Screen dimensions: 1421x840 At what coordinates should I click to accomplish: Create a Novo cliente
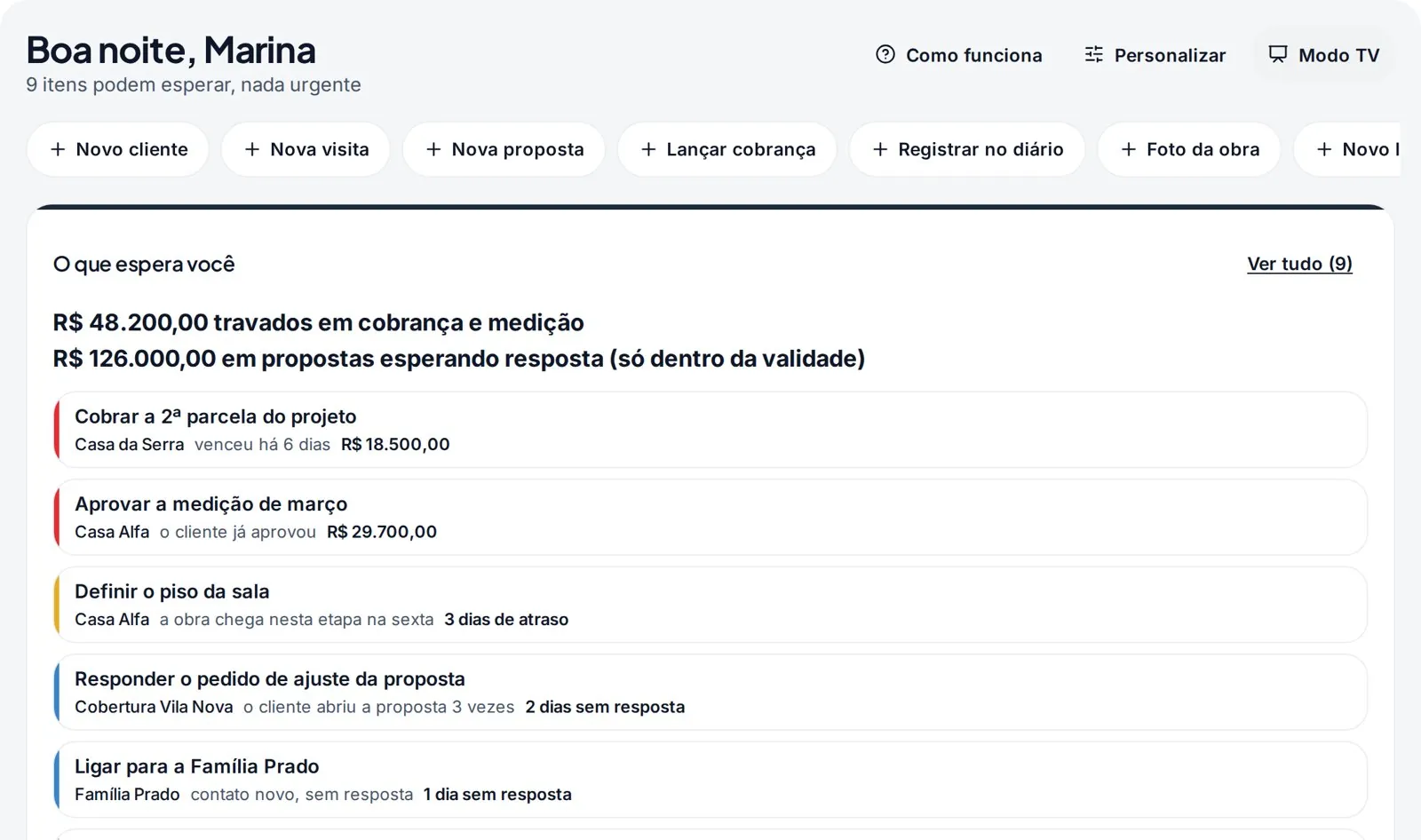pos(118,149)
